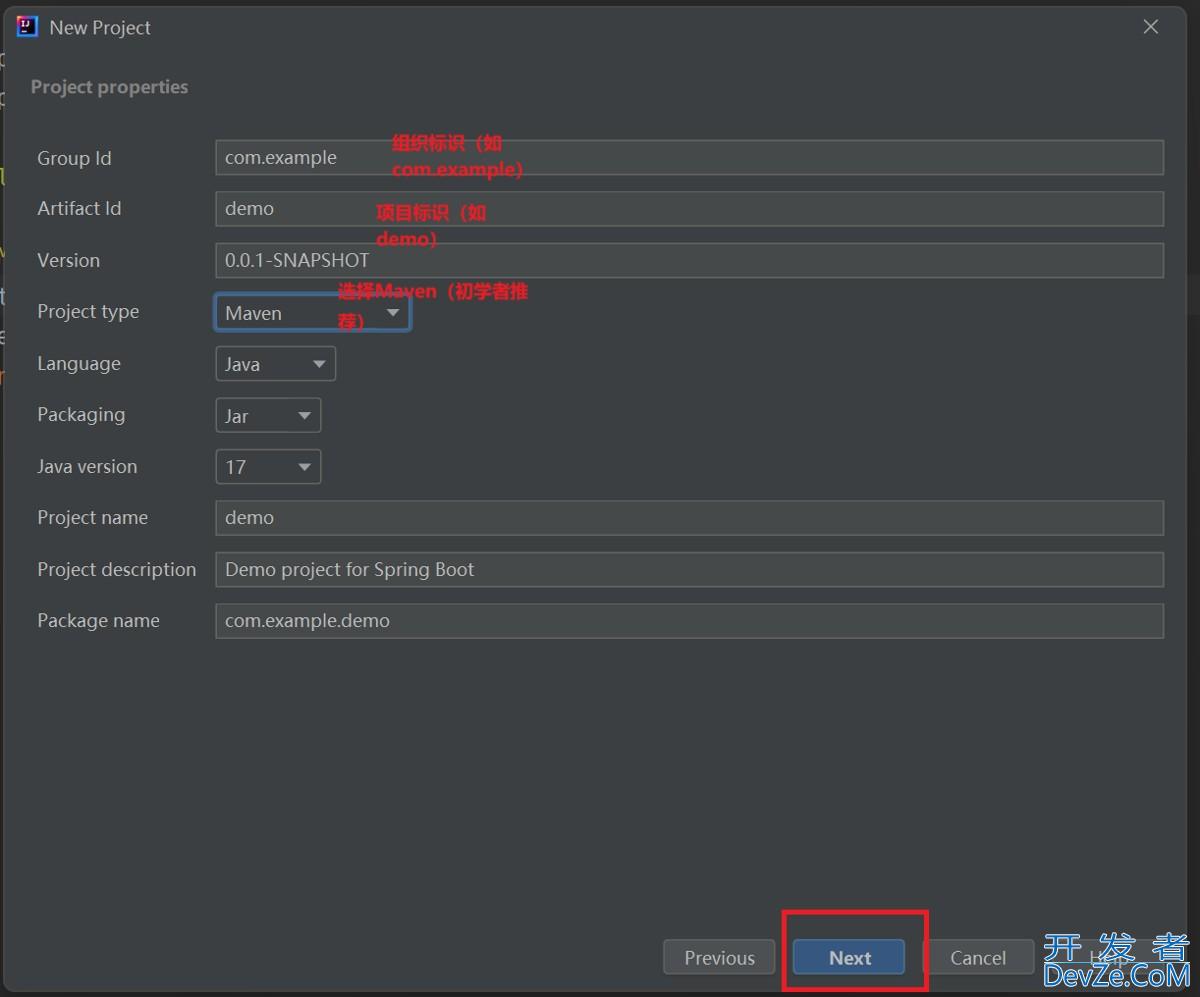Focus the Package name com.example.demo field
Image resolution: width=1200 pixels, height=997 pixels.
688,621
